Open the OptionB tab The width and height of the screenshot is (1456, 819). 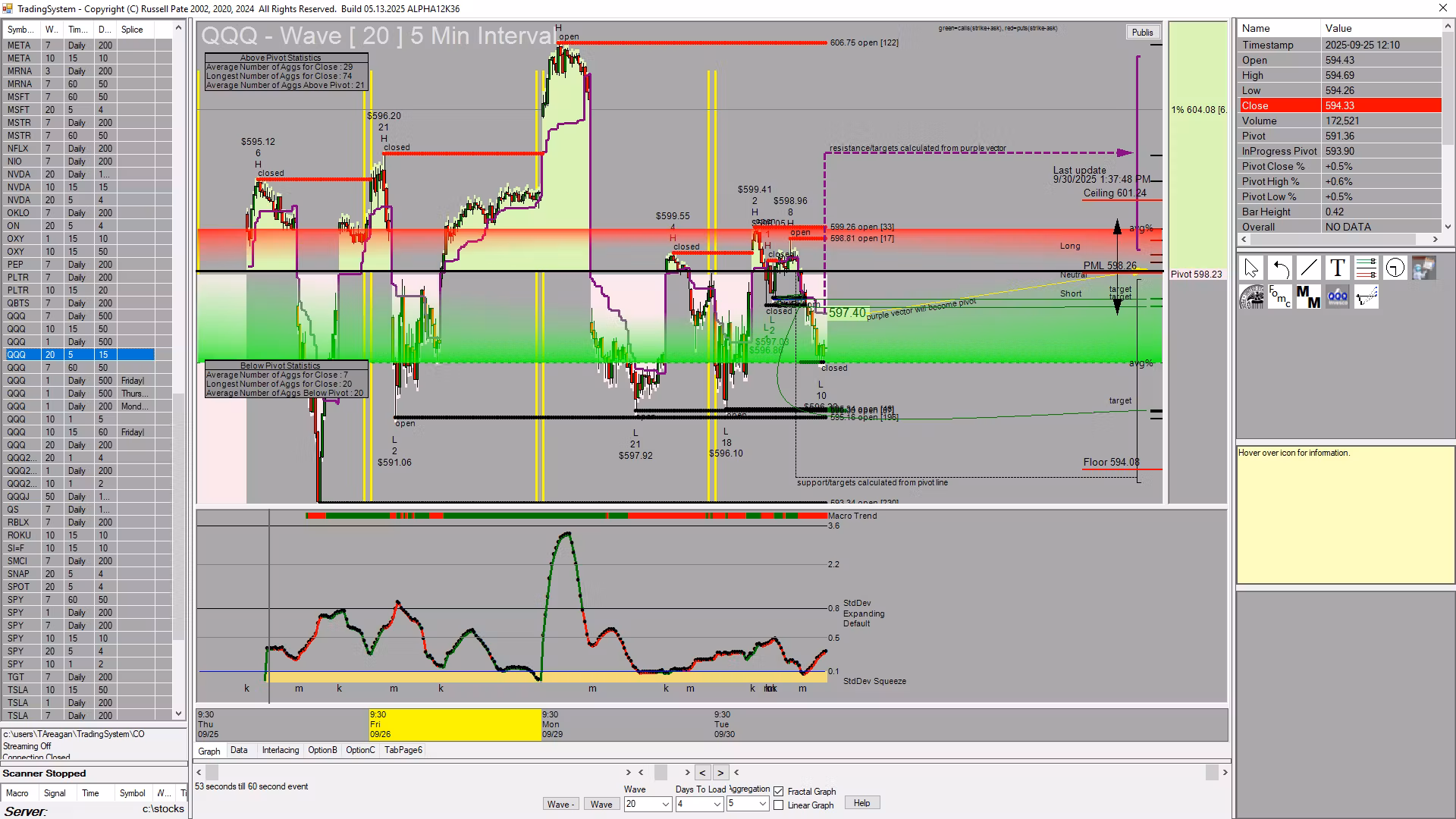pos(322,751)
